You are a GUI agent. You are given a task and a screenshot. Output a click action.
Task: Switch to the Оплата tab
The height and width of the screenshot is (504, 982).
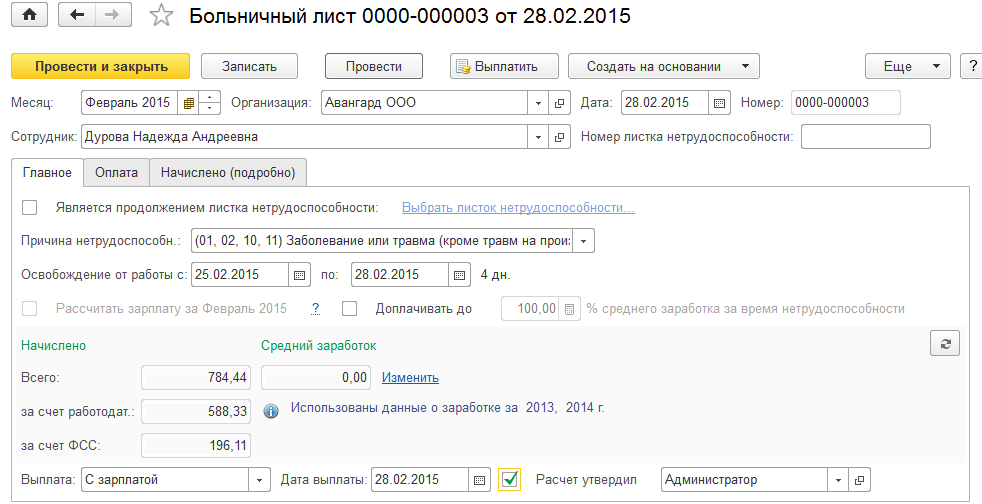(116, 172)
